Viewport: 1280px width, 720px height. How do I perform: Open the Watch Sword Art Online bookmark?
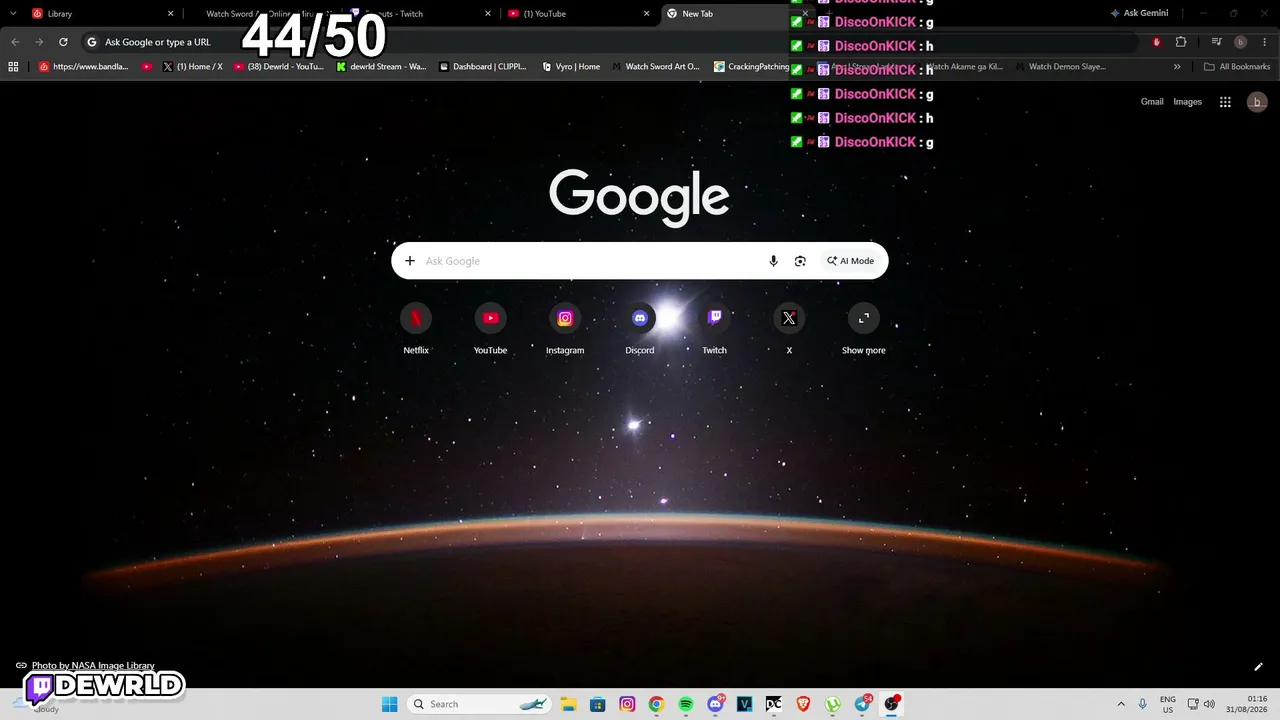[x=655, y=67]
